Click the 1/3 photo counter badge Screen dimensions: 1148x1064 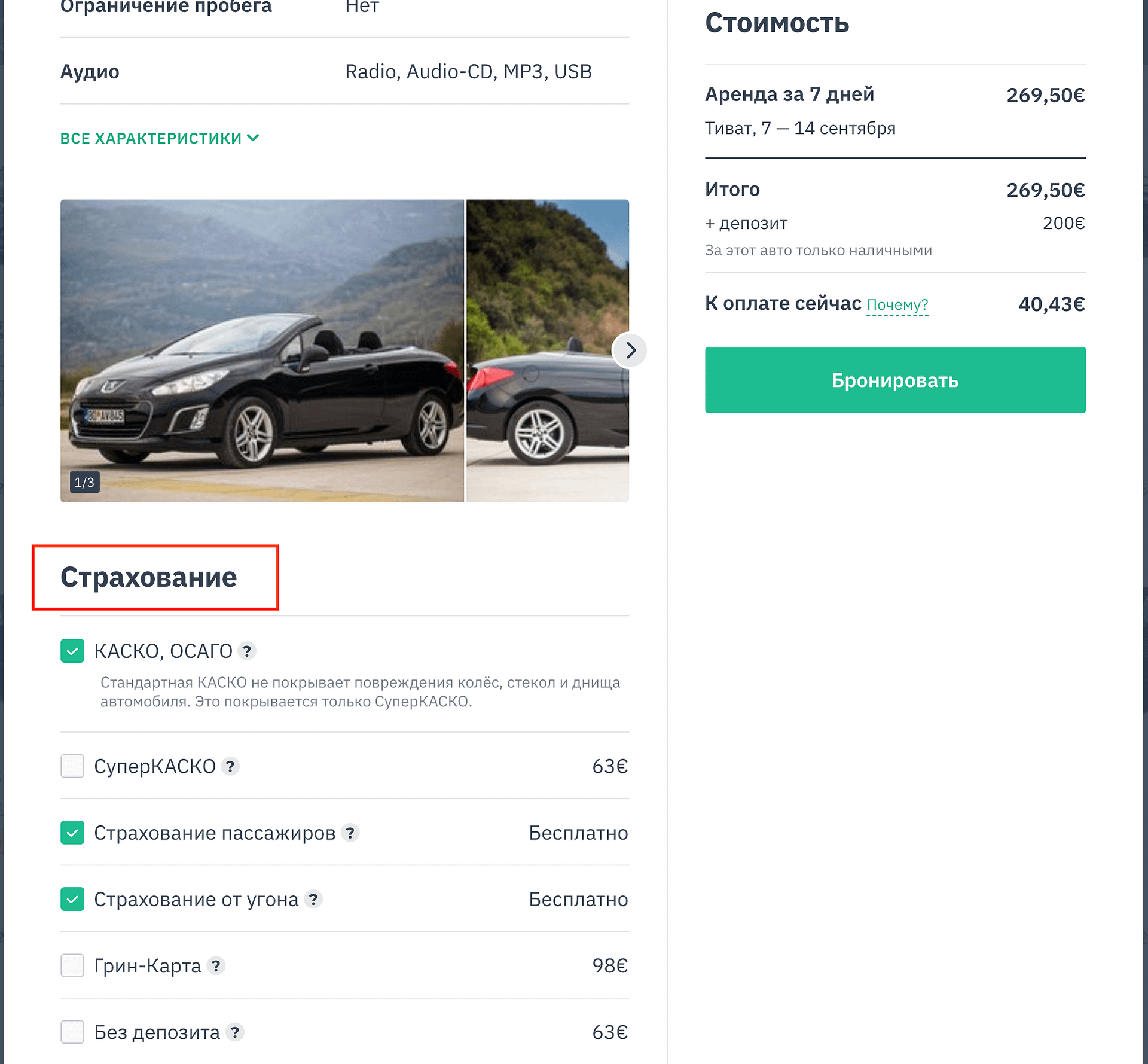click(84, 482)
